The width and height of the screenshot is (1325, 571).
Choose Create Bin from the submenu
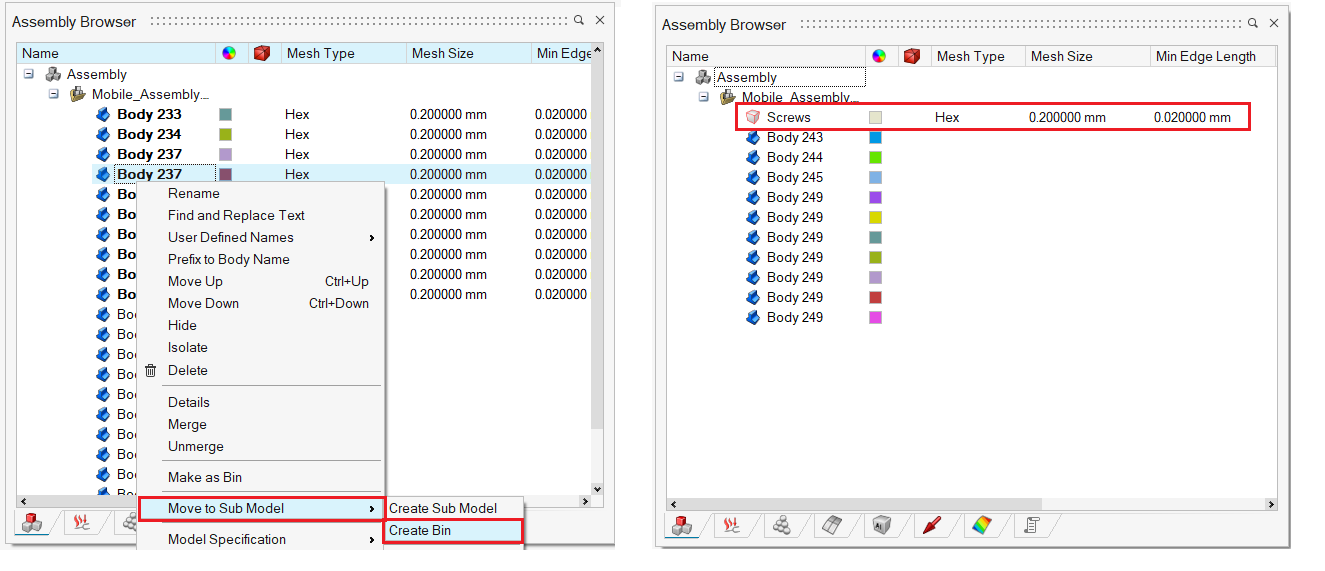[x=420, y=530]
